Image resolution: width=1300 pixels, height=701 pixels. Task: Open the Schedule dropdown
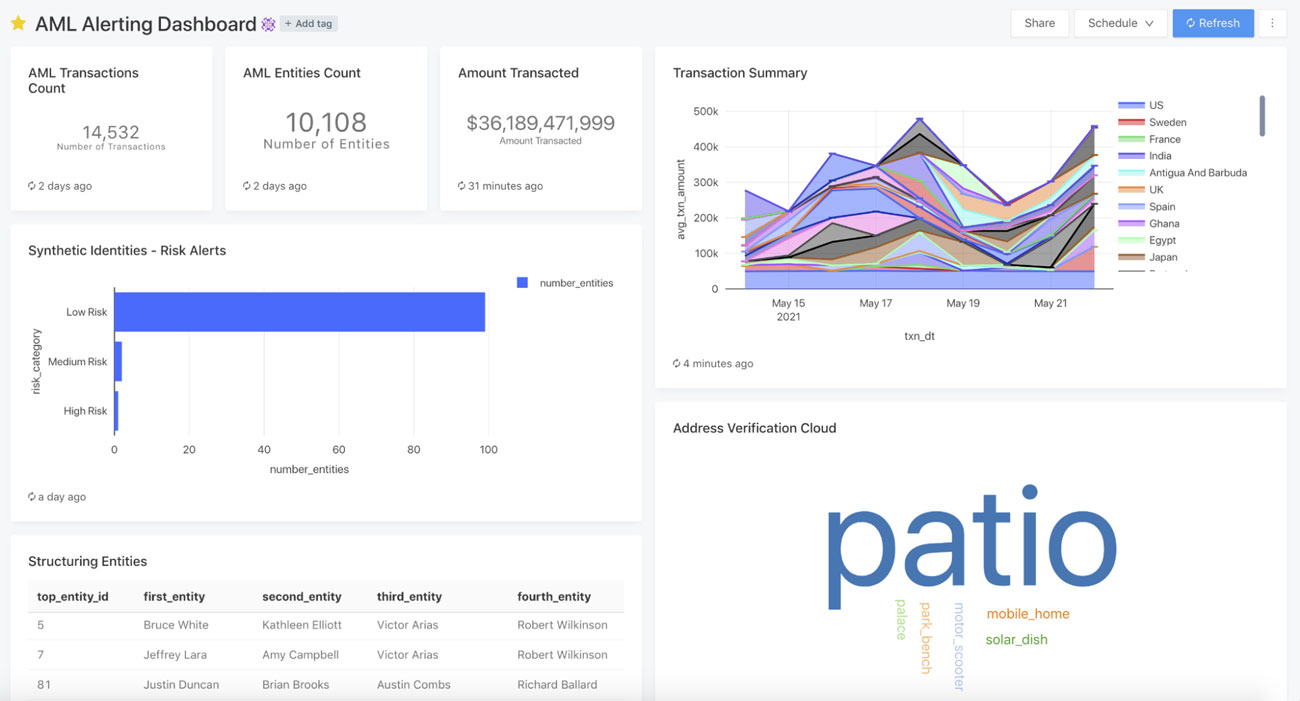[1120, 23]
